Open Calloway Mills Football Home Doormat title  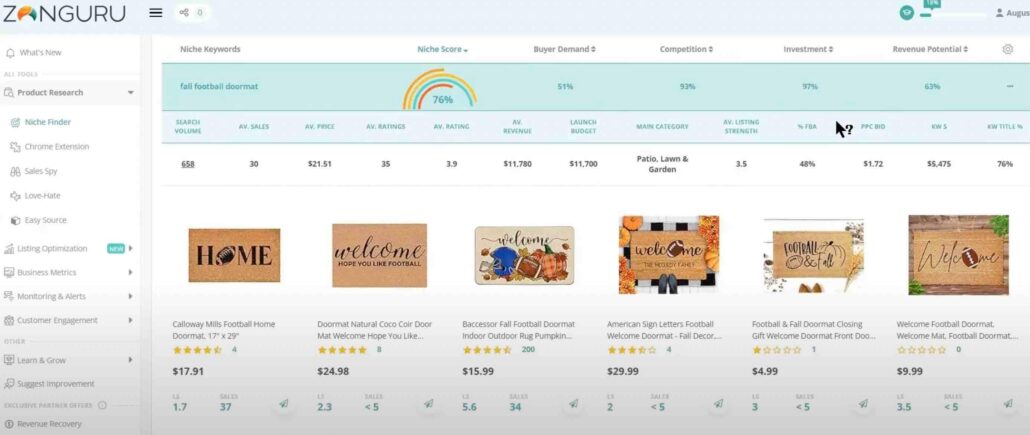coord(223,330)
